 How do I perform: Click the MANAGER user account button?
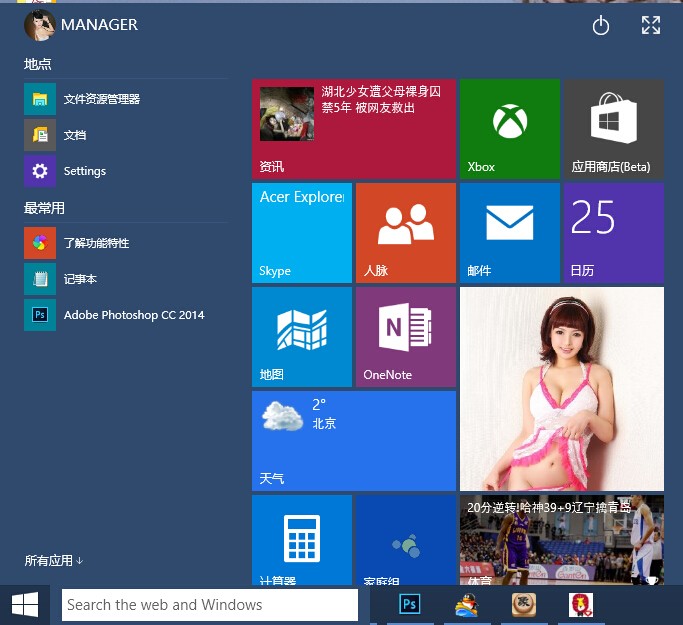pos(82,25)
